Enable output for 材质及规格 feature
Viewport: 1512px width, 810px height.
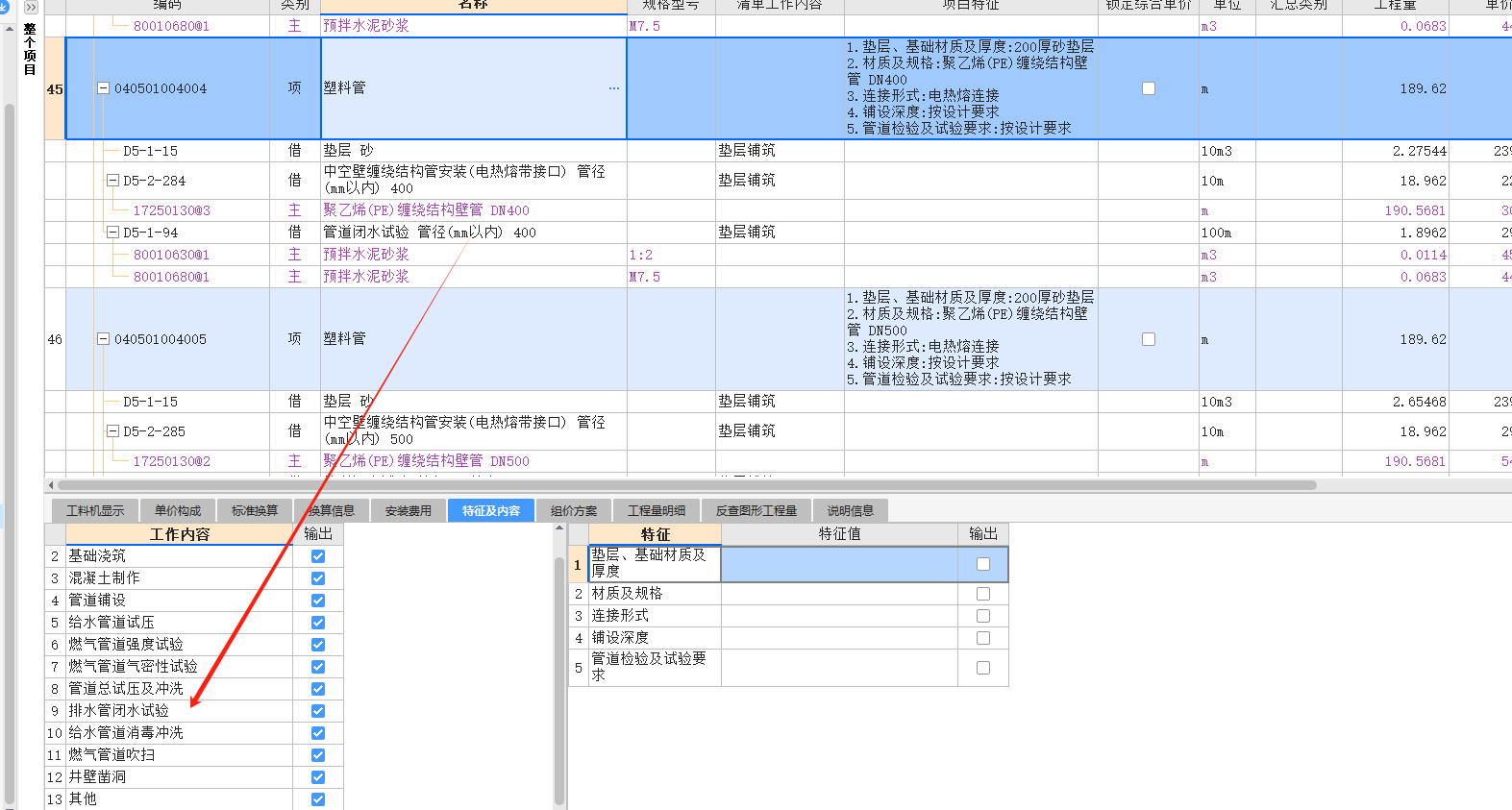click(x=983, y=594)
